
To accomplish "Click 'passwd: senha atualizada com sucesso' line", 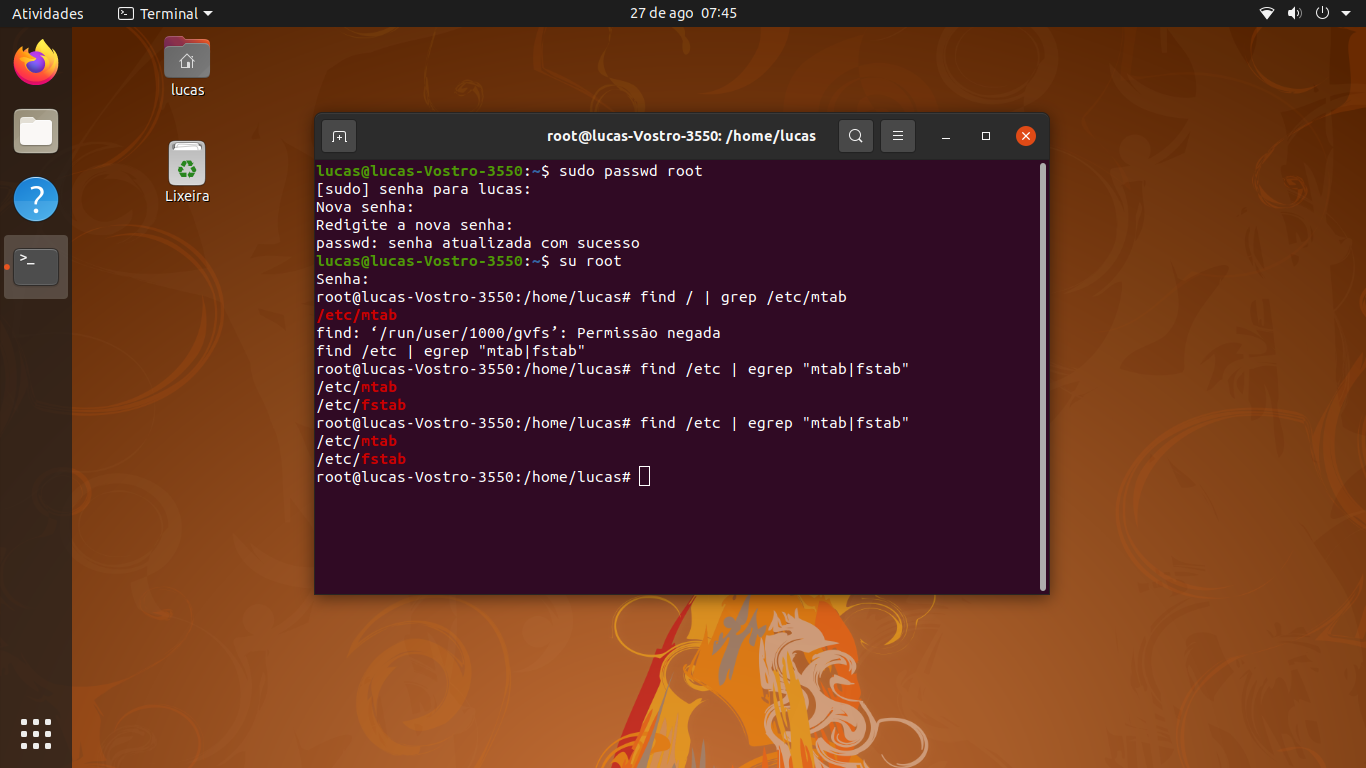I will click(x=478, y=243).
